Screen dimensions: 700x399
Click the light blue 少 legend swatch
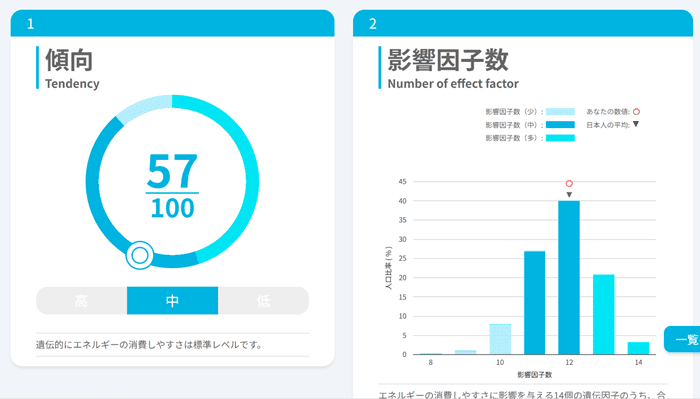(560, 112)
